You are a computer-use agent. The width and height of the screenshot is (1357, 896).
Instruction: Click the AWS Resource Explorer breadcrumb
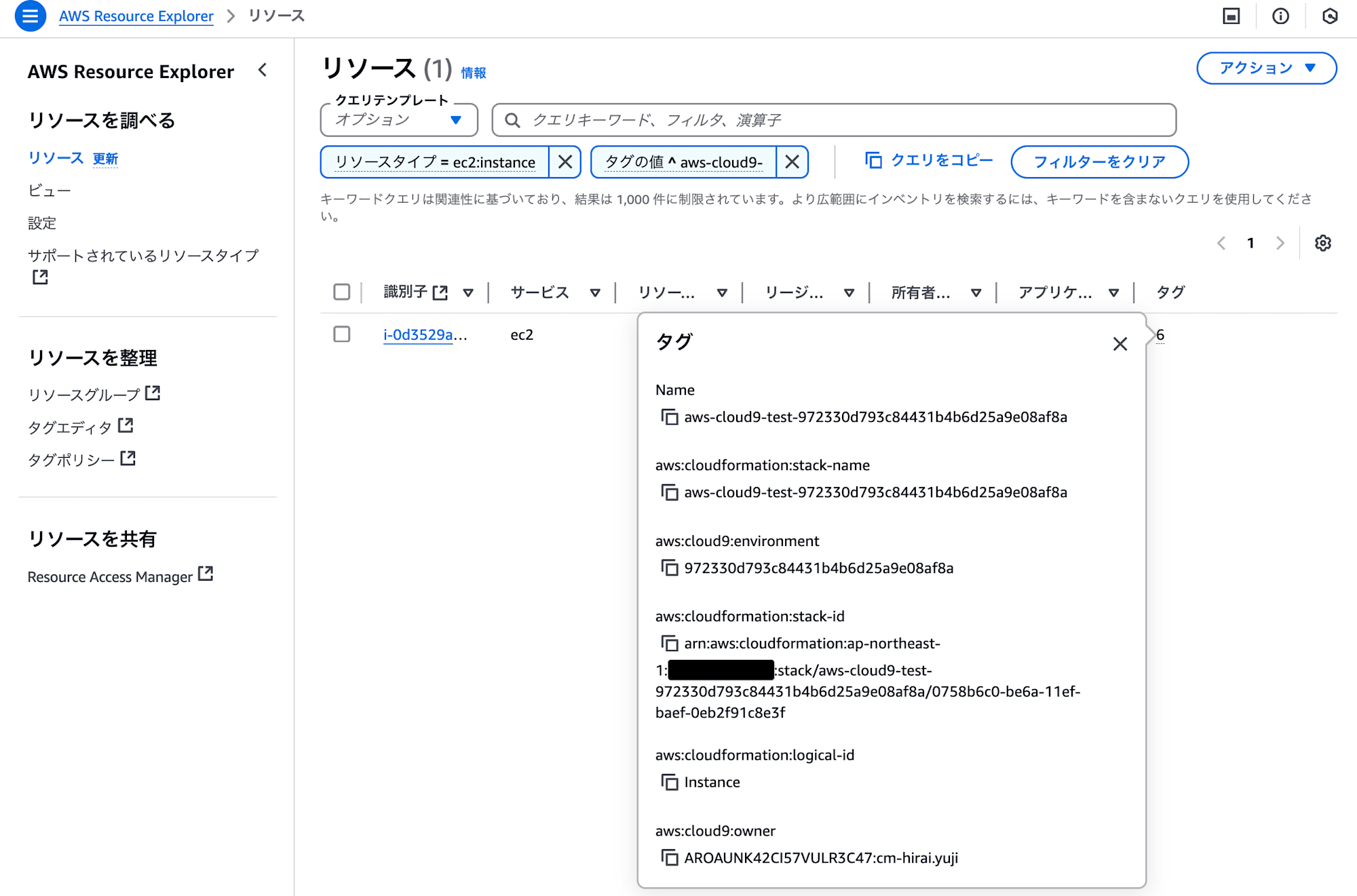pos(136,16)
